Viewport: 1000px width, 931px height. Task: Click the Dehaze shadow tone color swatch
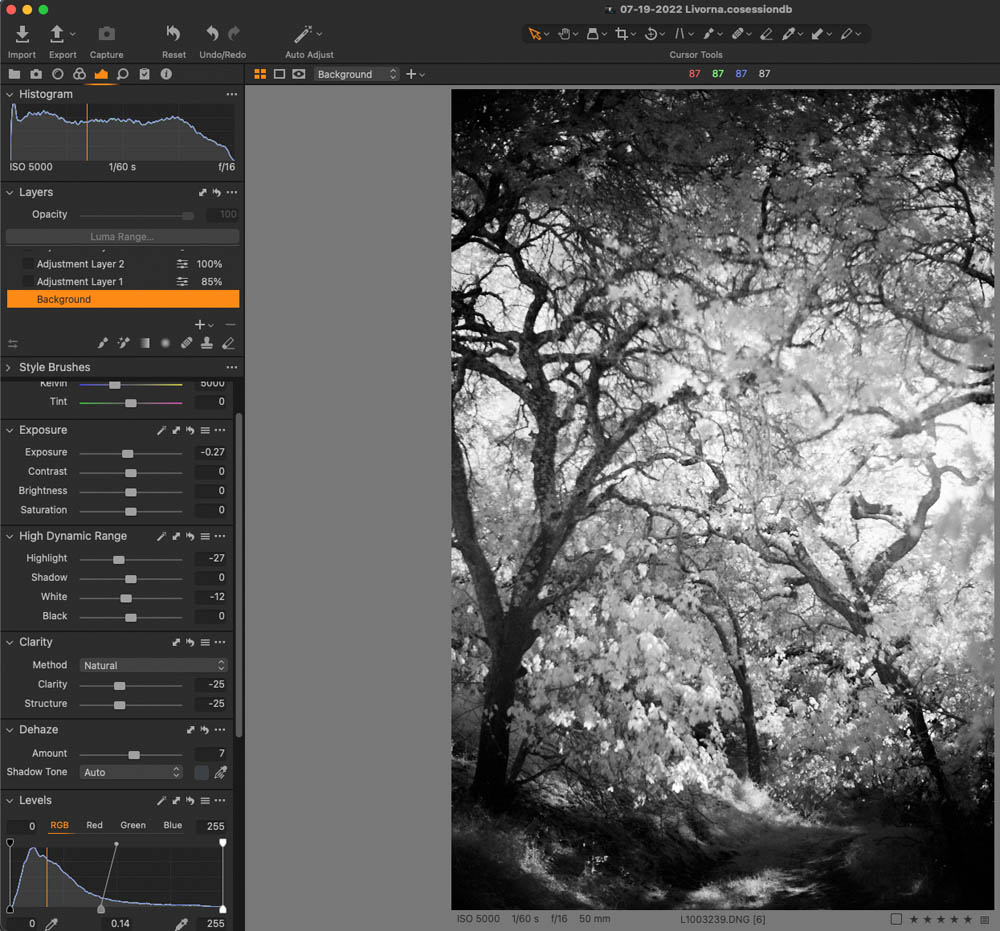click(201, 773)
